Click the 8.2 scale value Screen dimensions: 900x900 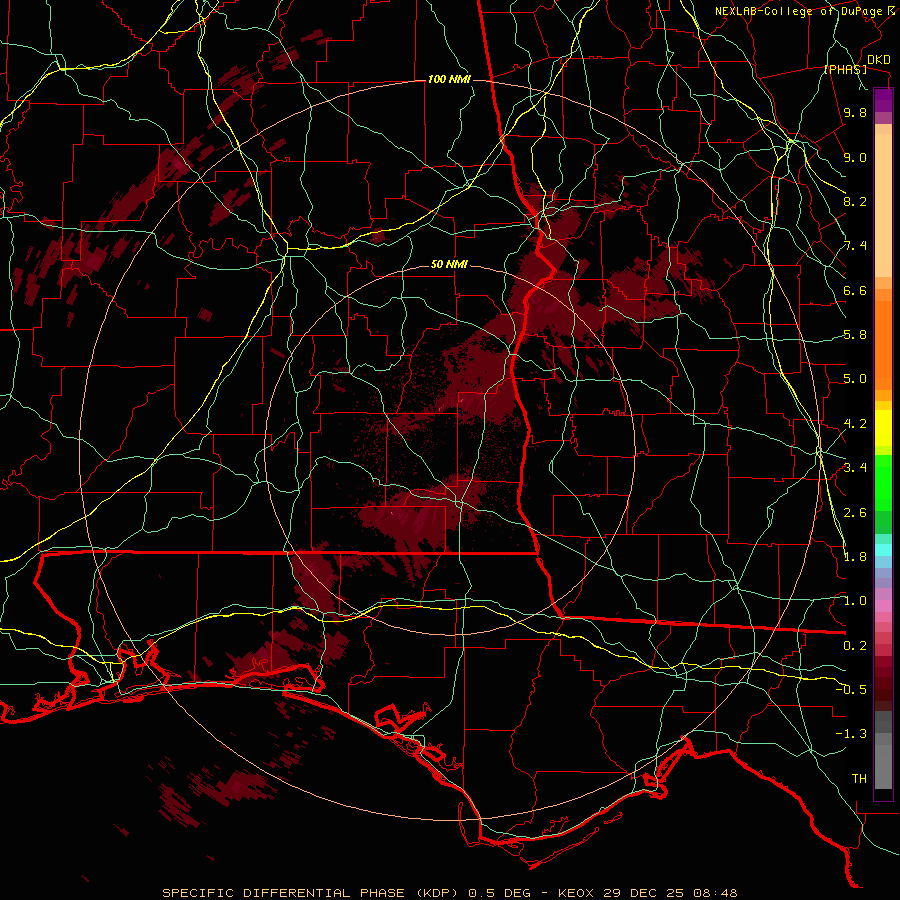855,201
